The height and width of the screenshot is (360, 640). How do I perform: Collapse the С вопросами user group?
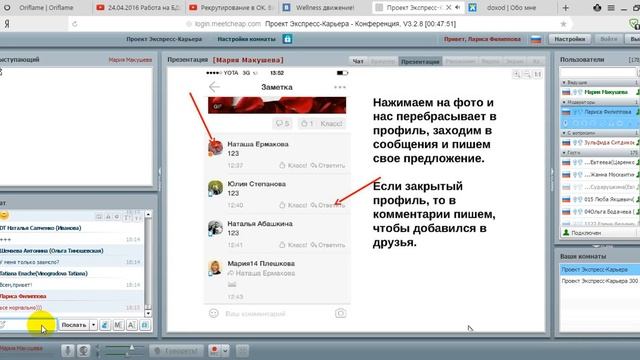[564, 133]
